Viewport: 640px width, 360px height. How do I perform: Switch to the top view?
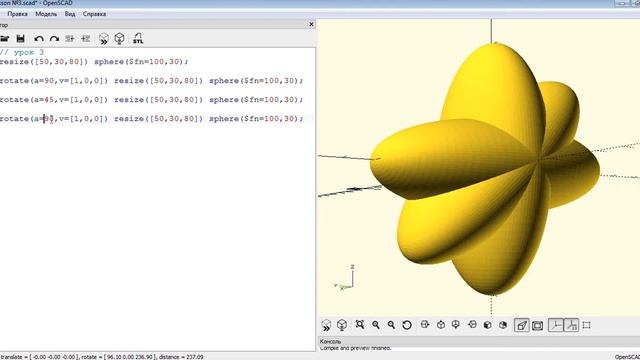click(441, 325)
